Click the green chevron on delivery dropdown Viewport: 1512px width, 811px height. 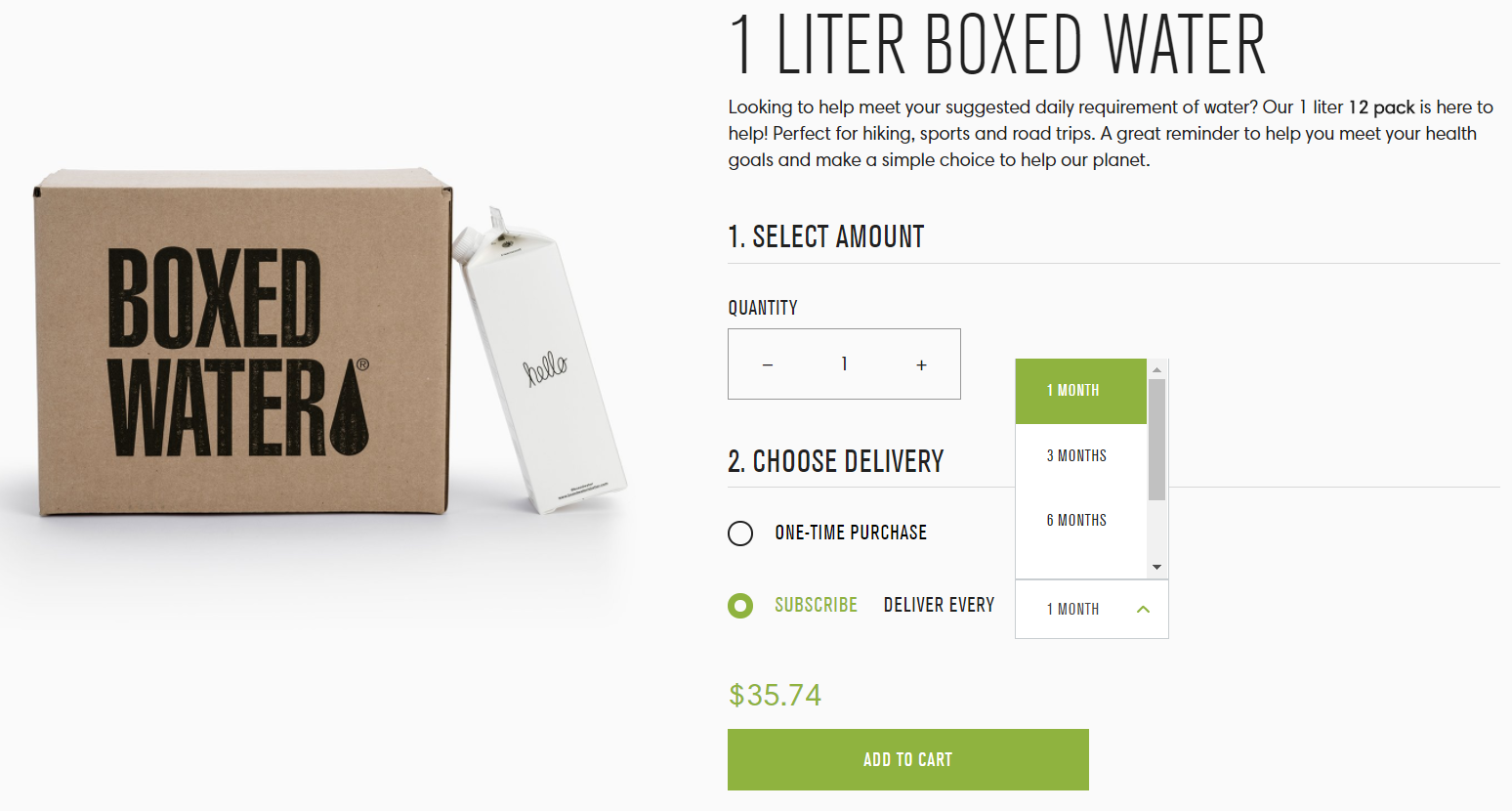[x=1144, y=609]
